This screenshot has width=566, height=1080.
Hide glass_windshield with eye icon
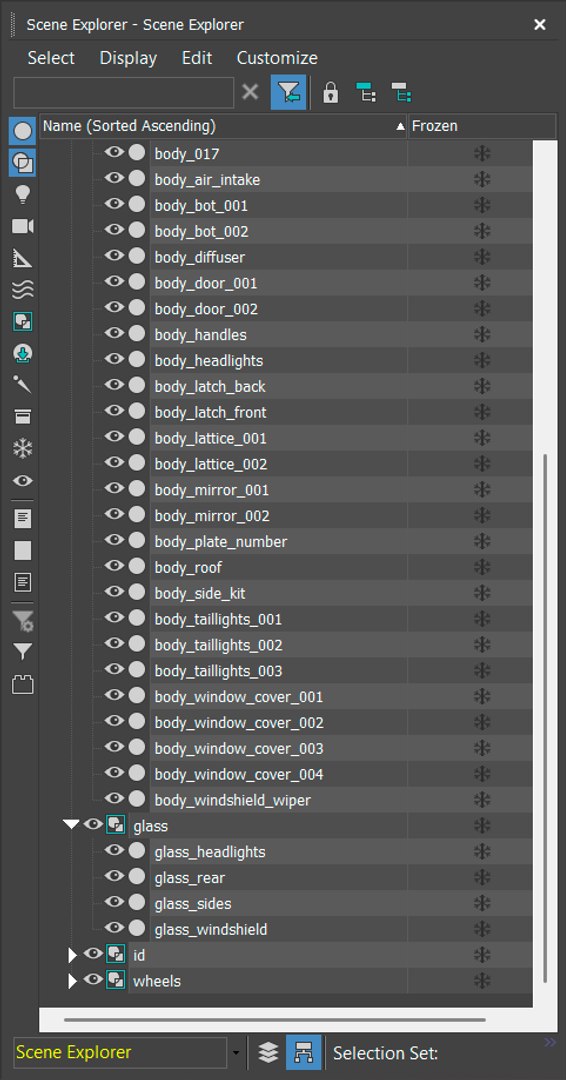pos(114,928)
